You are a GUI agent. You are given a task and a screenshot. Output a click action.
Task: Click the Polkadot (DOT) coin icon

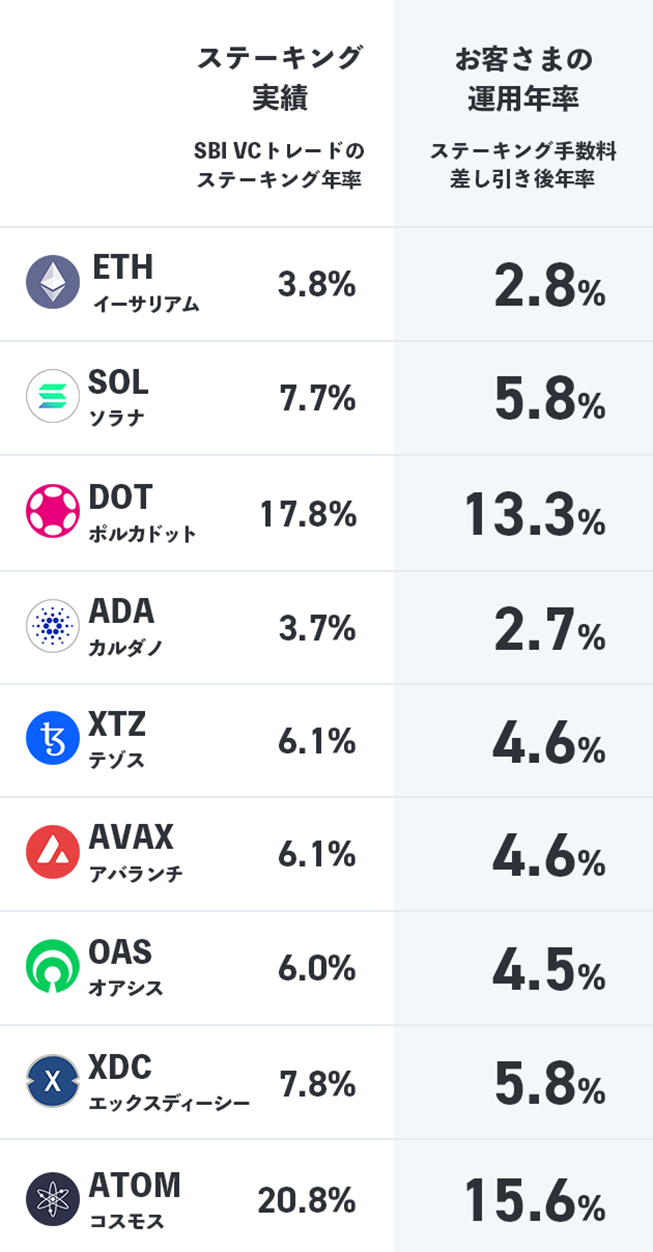pyautogui.click(x=52, y=512)
